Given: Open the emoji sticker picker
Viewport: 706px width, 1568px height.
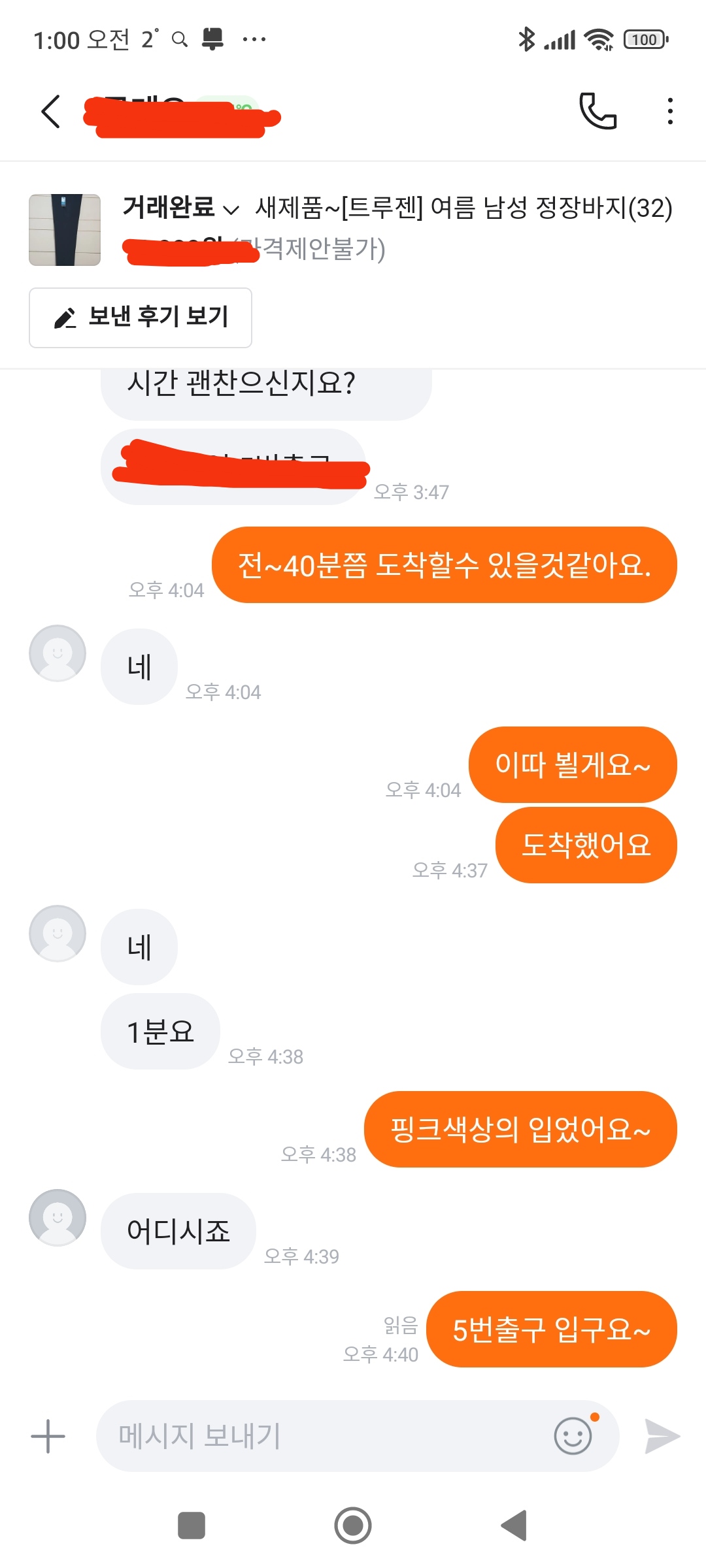Looking at the screenshot, I should 573,1435.
